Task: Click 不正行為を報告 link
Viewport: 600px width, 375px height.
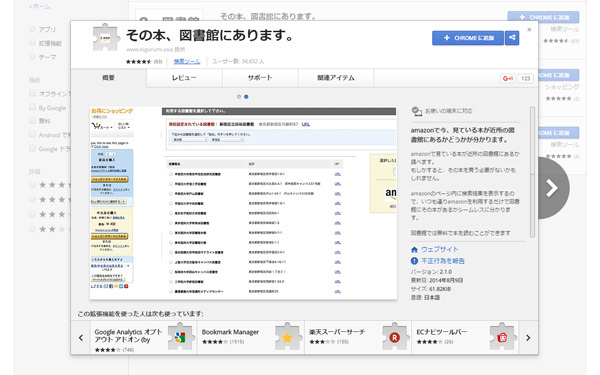Action: coord(443,261)
